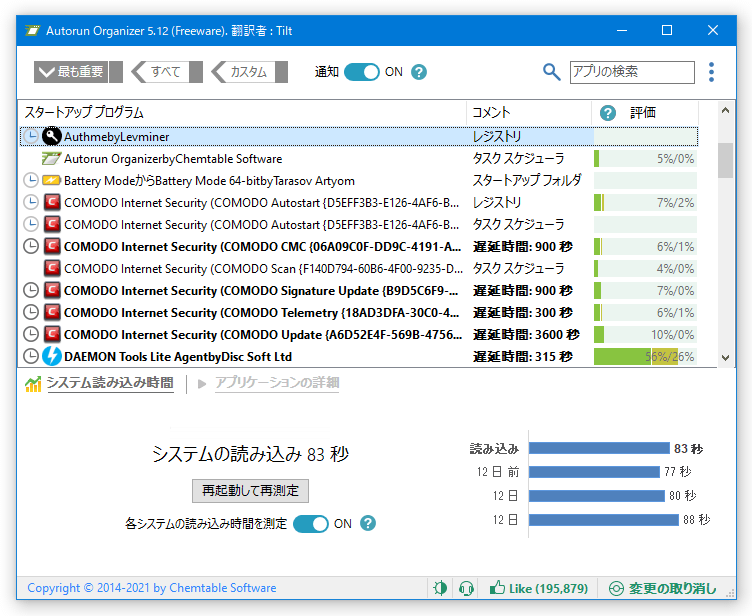This screenshot has height=616, width=752.
Task: Open the three-dot options menu
Action: (x=711, y=72)
